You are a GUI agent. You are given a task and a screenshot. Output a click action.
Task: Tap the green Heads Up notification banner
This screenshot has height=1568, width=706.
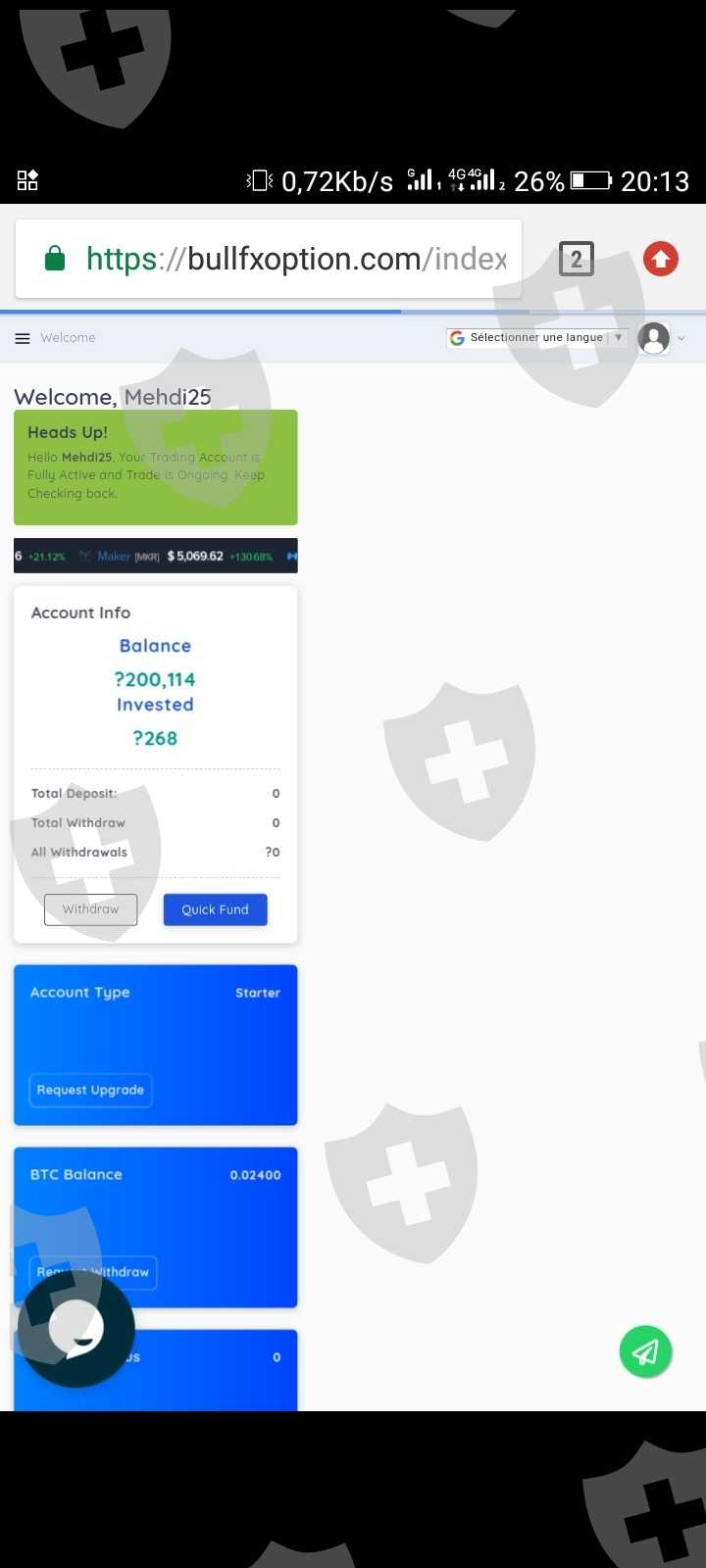pos(156,467)
